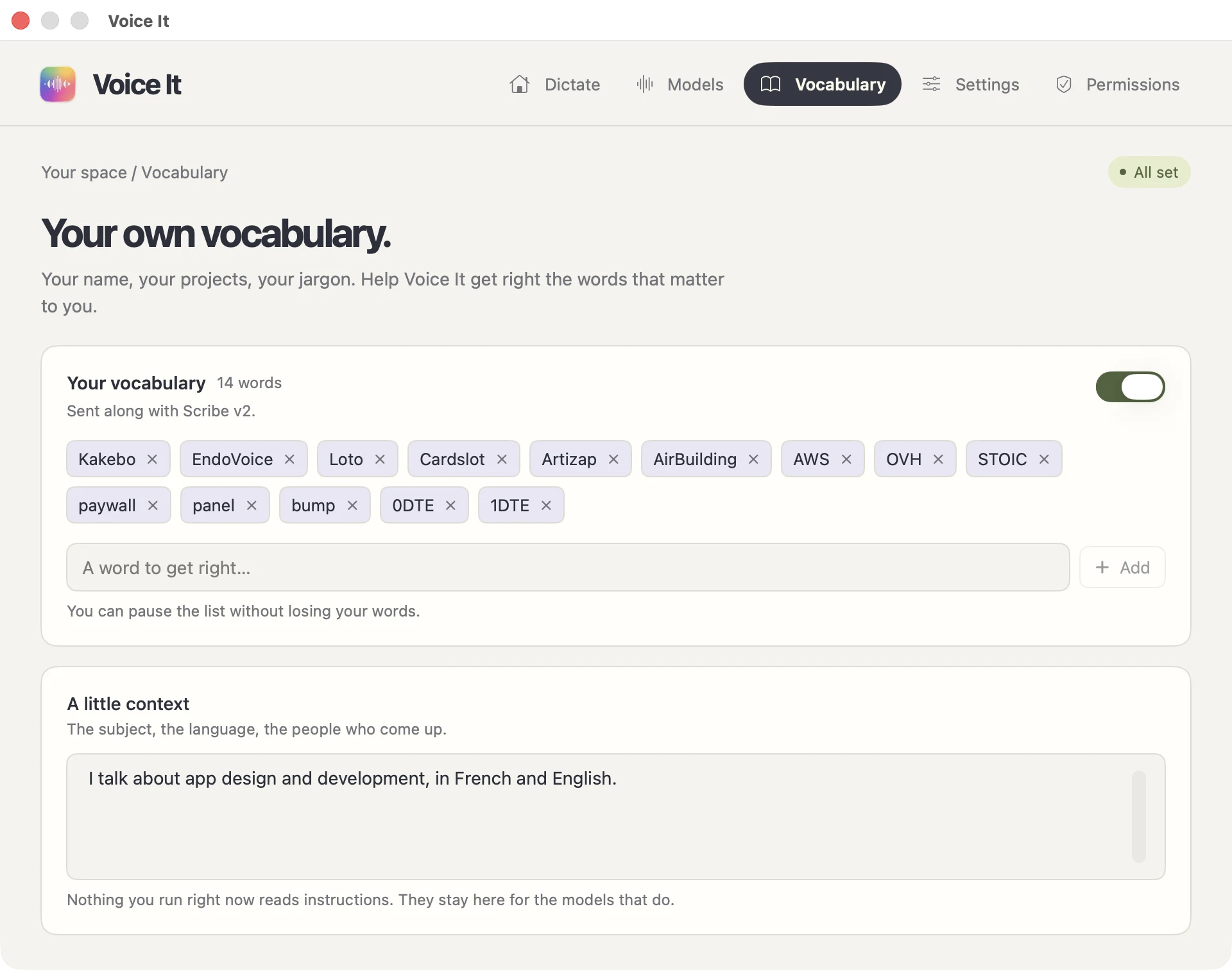1232x970 pixels.
Task: Click the '14 words' count label
Action: pyautogui.click(x=249, y=383)
